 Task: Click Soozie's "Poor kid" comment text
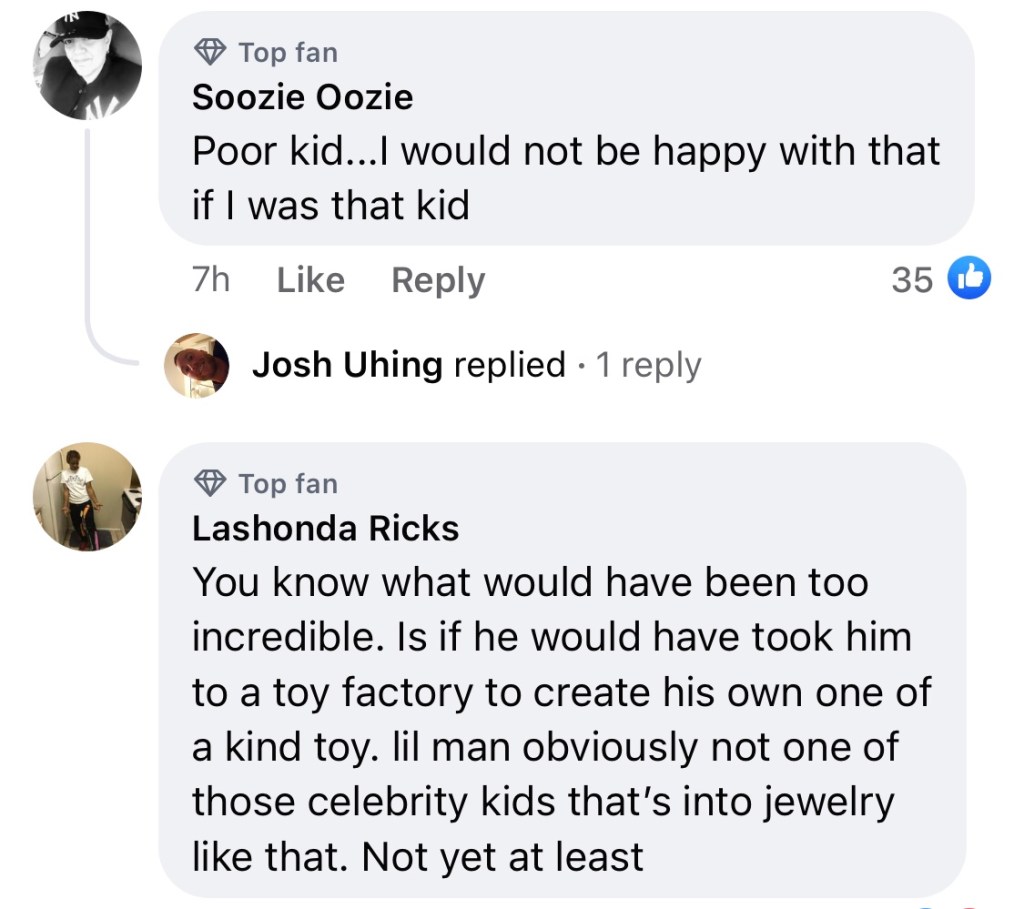pos(565,177)
